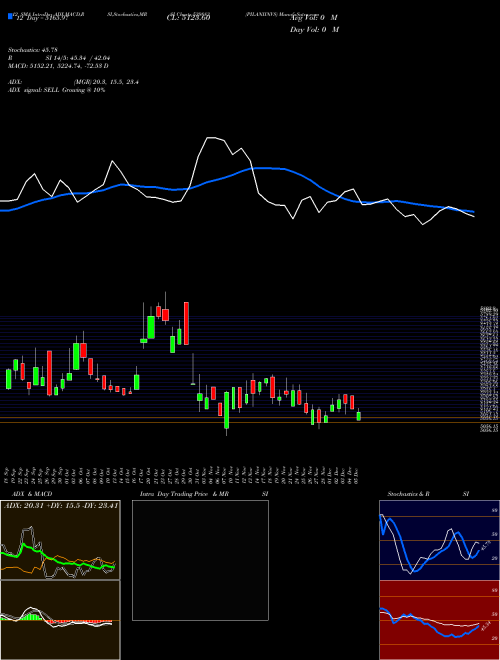The width and height of the screenshot is (500, 660).
Task: Click the 'ADX signal: SELL' text
Action: (x=56, y=90)
